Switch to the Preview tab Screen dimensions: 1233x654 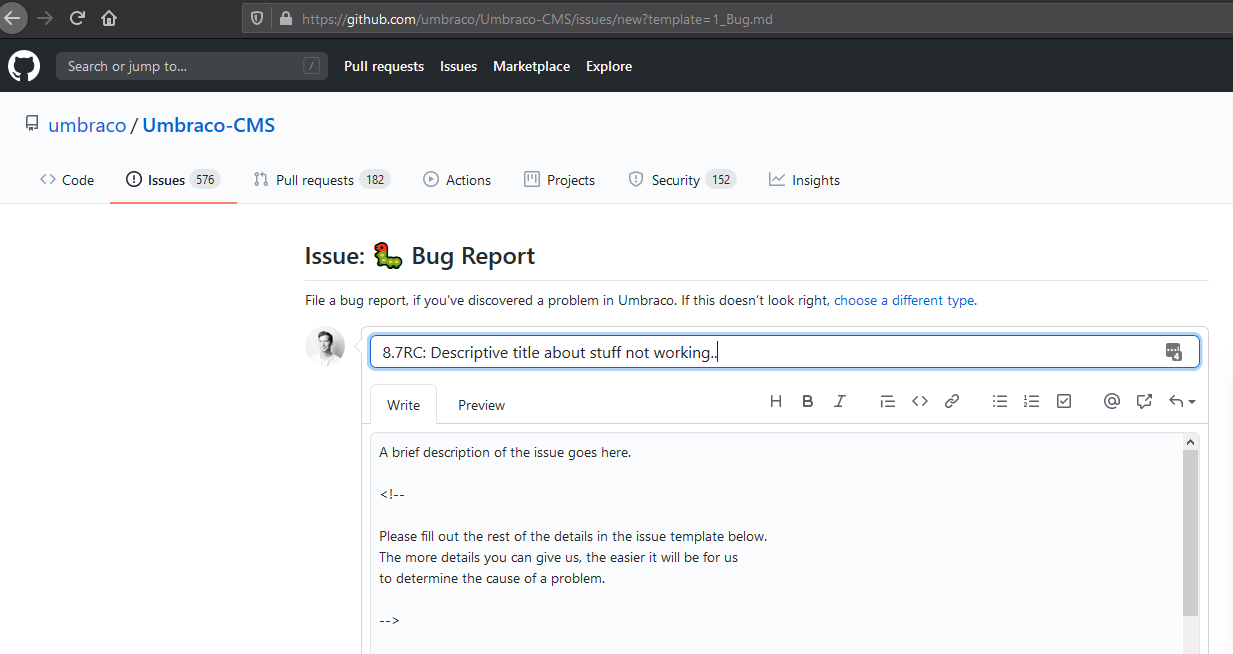[x=481, y=405]
